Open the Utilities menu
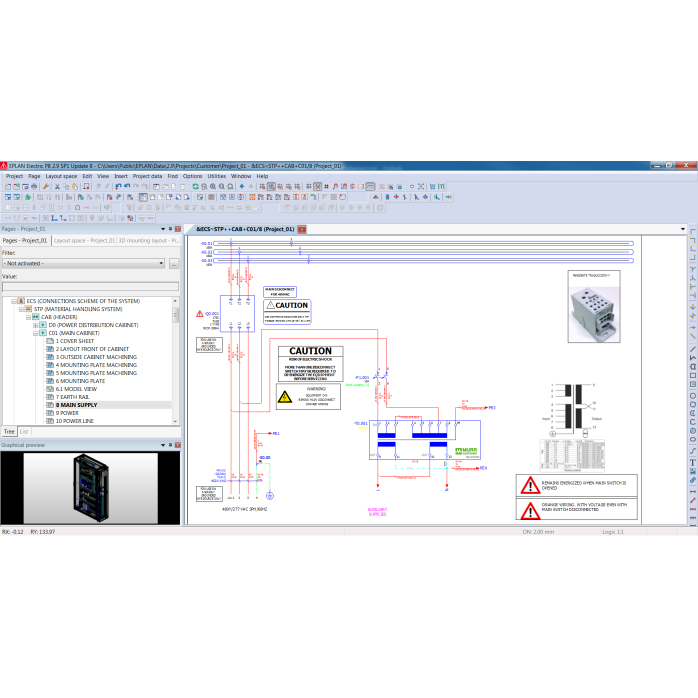The height and width of the screenshot is (698, 698). pos(217,176)
